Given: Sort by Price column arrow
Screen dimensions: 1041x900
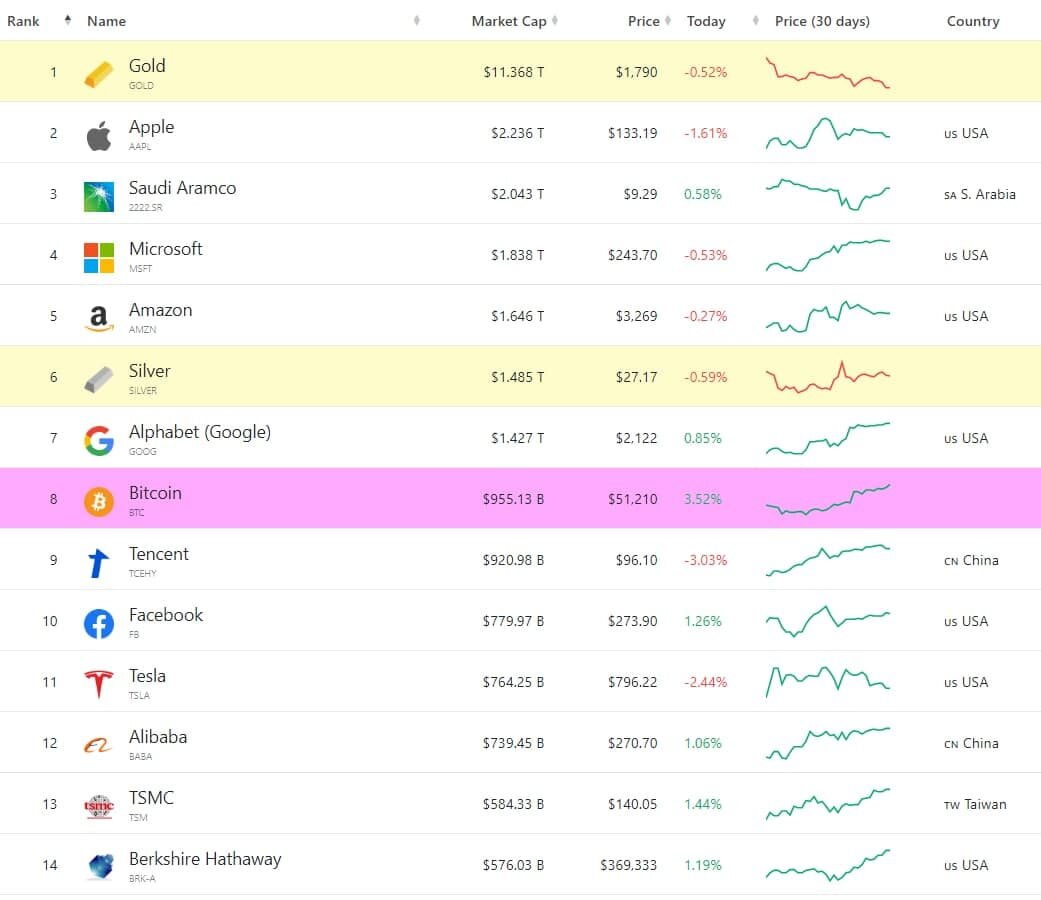Looking at the screenshot, I should pyautogui.click(x=668, y=20).
